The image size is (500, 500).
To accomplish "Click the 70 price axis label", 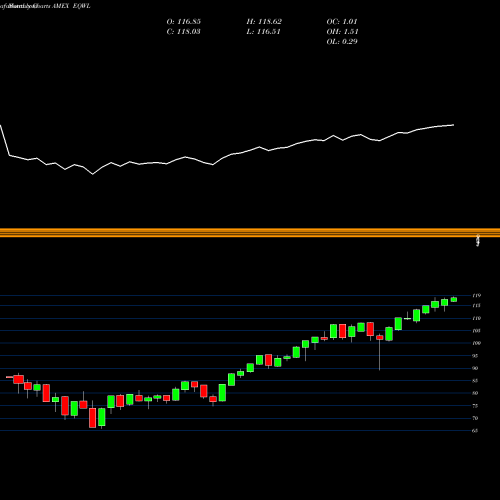I will (x=475, y=418).
